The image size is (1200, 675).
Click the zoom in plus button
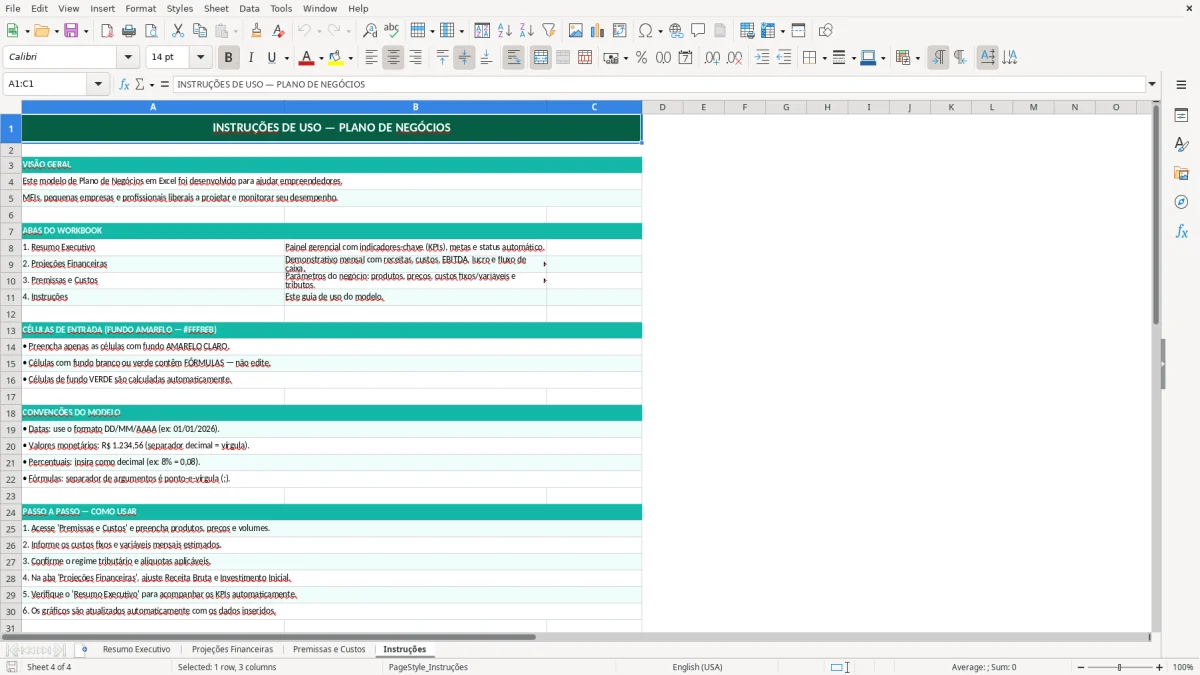tap(1160, 667)
